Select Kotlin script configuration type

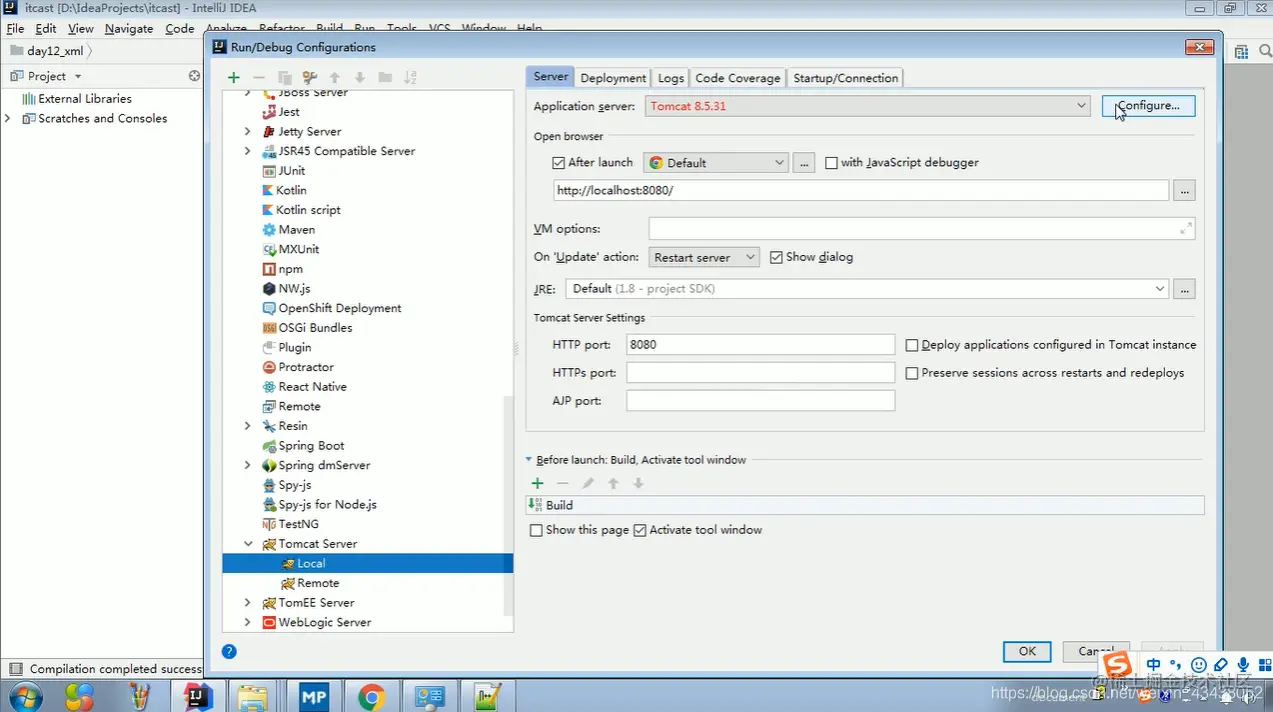click(x=309, y=210)
